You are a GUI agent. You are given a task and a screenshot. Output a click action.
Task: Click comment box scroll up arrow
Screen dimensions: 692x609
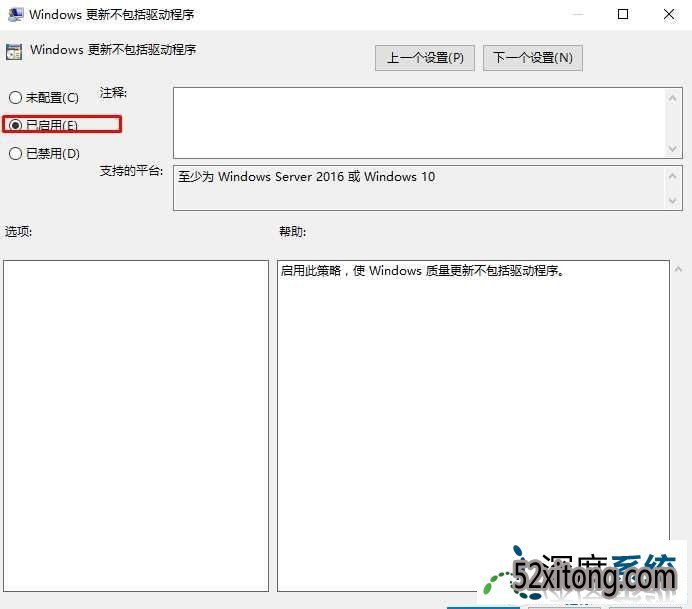point(673,98)
